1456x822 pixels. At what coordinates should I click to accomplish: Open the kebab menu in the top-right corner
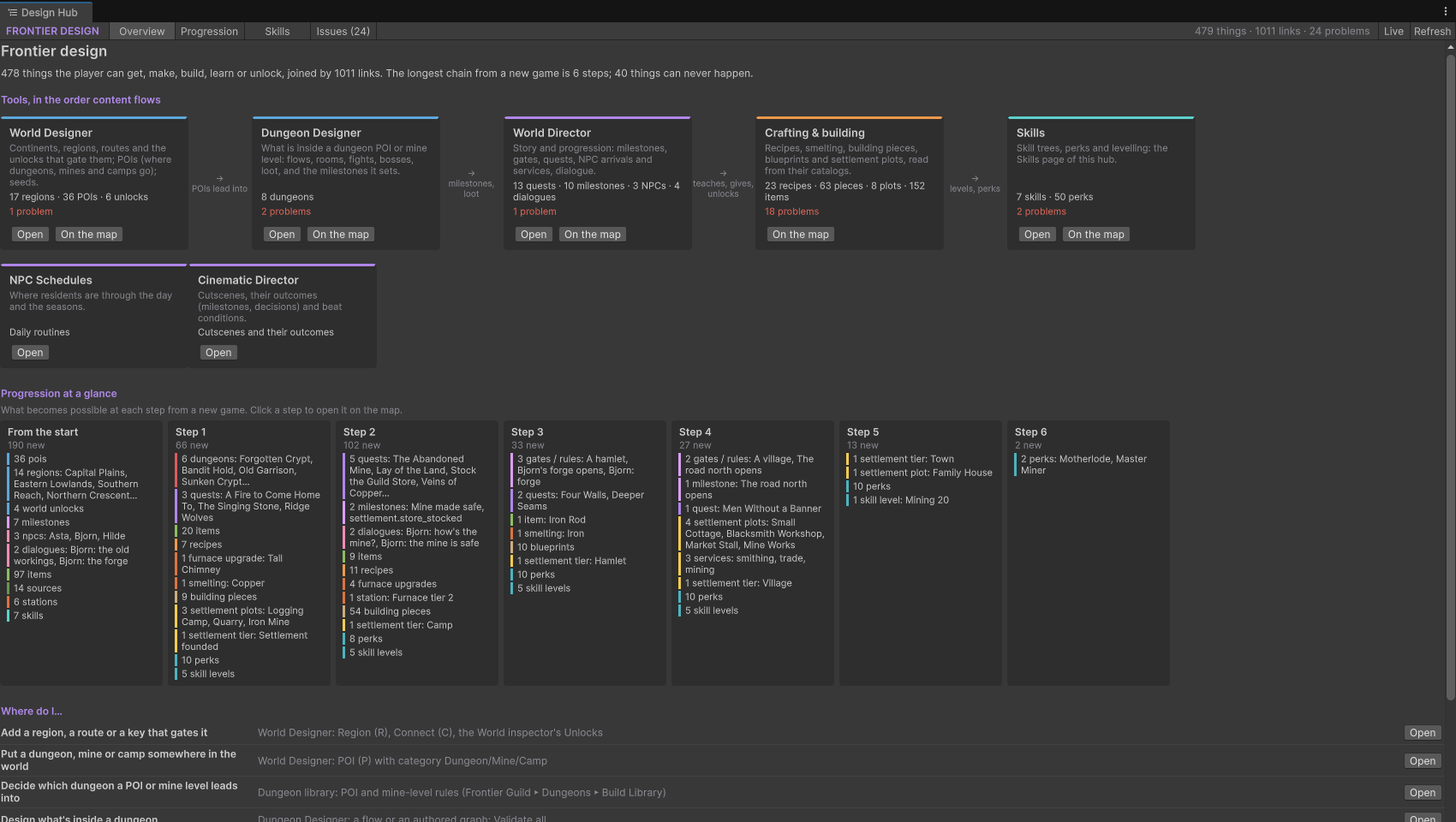point(1446,12)
